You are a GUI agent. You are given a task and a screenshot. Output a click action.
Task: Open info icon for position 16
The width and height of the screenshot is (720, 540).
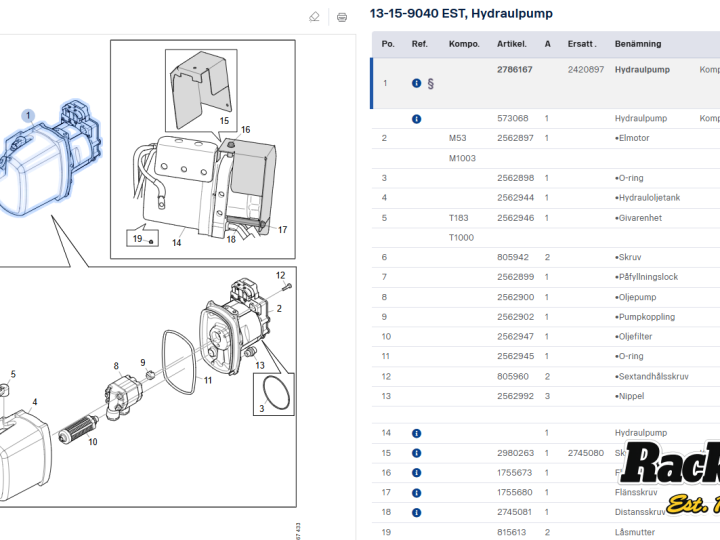pos(416,472)
